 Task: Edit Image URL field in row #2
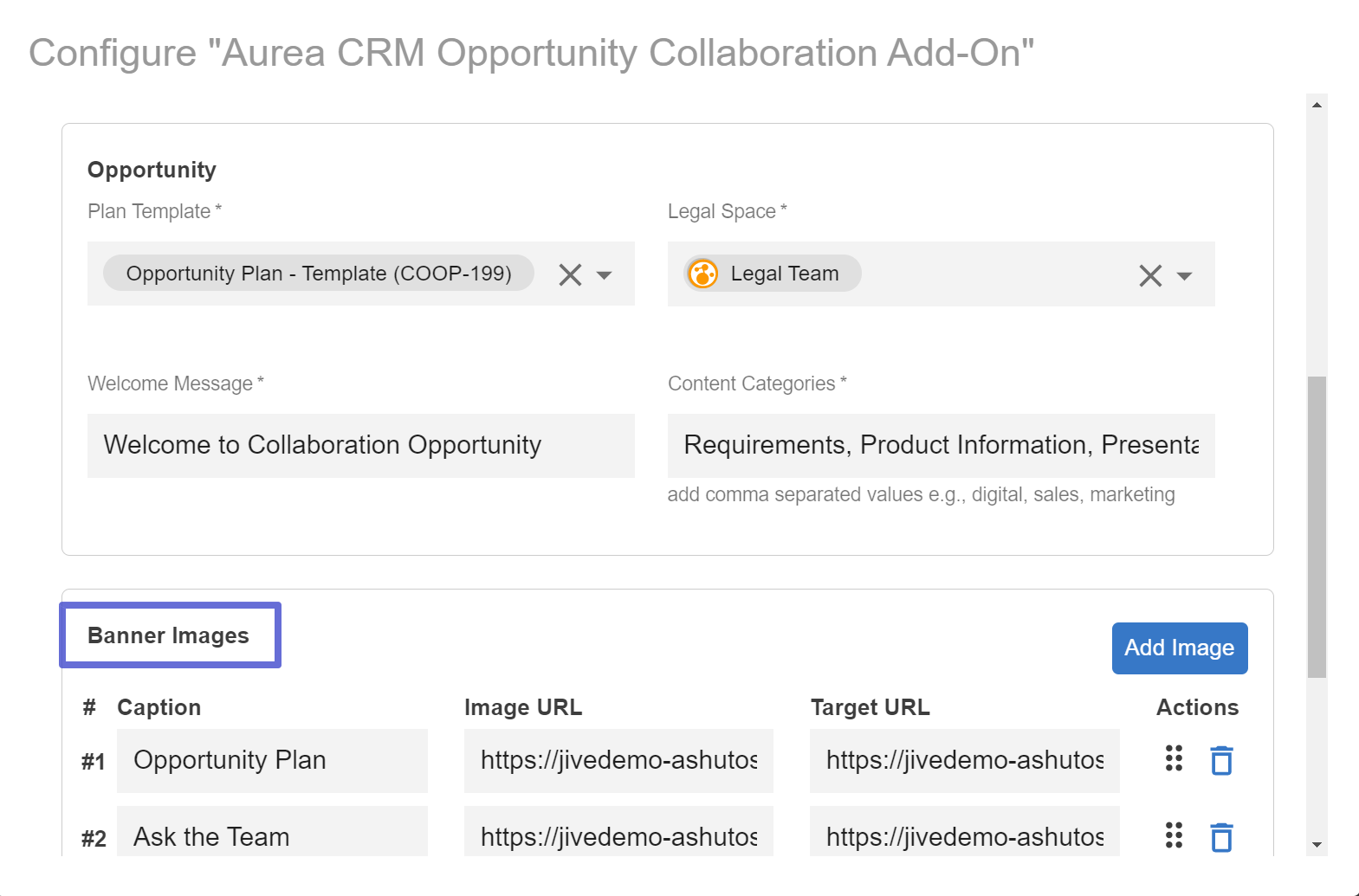point(618,833)
